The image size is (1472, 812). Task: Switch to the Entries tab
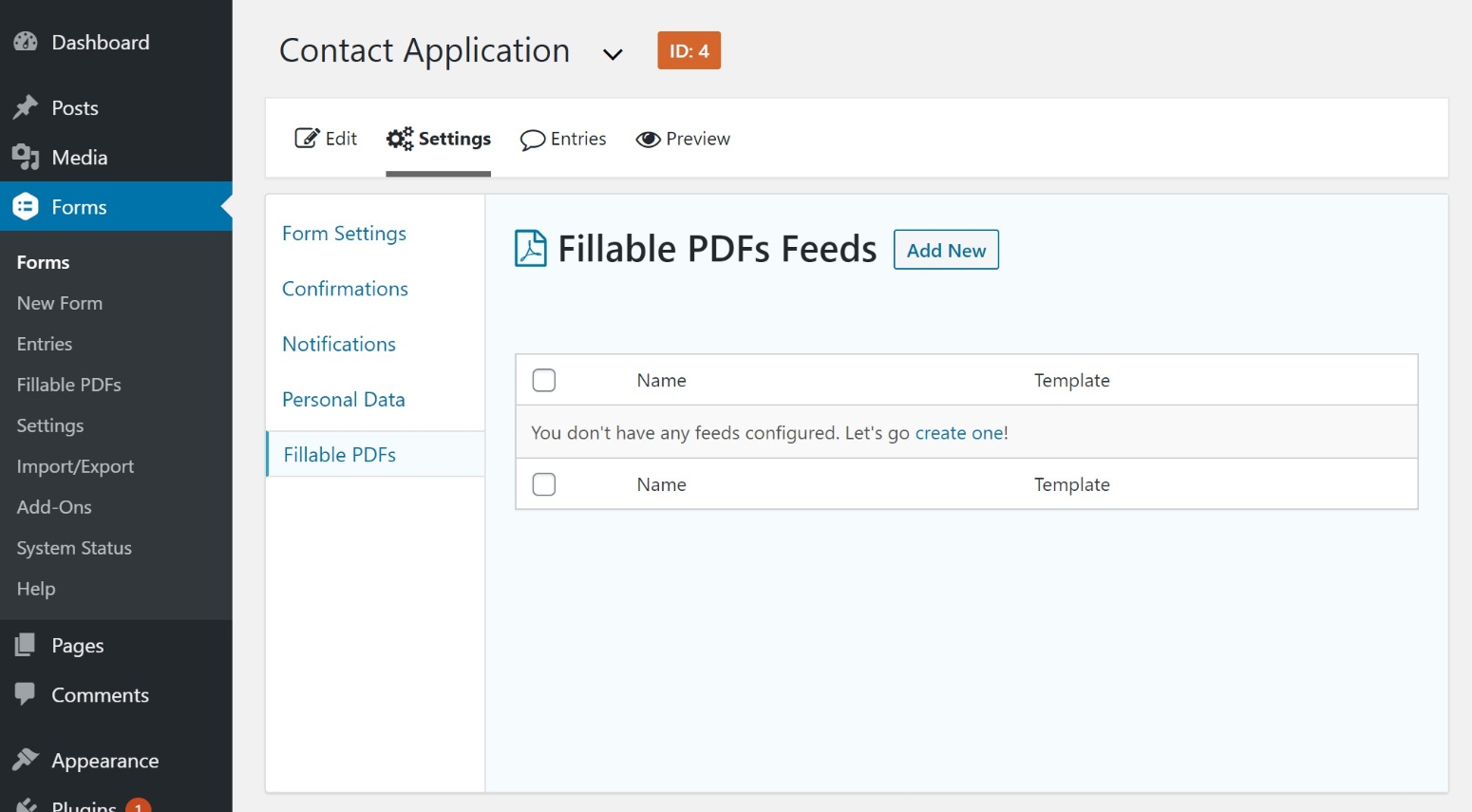[563, 139]
